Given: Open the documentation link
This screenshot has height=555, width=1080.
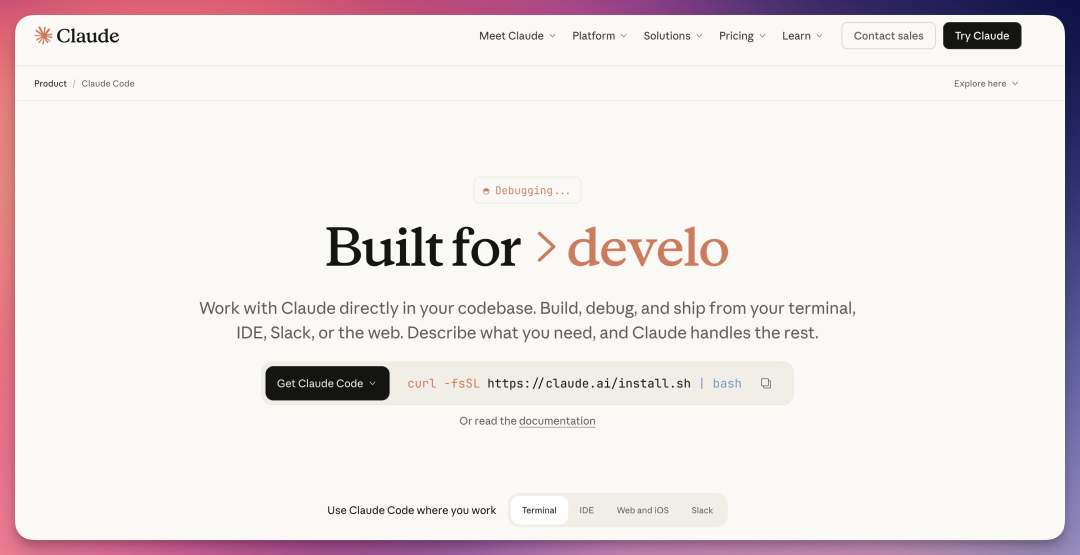Looking at the screenshot, I should [557, 421].
